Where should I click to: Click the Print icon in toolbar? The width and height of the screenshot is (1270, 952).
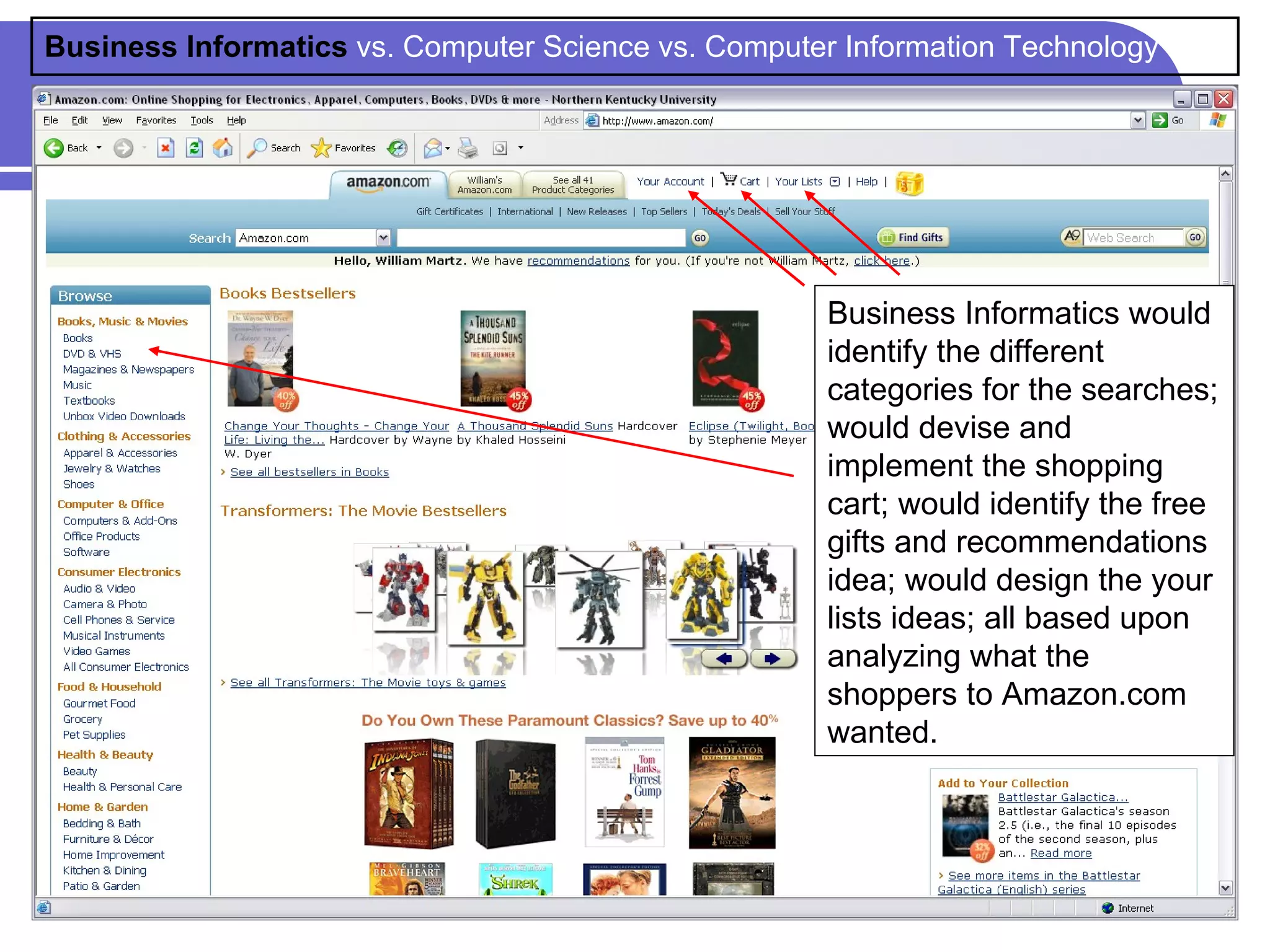click(x=468, y=148)
